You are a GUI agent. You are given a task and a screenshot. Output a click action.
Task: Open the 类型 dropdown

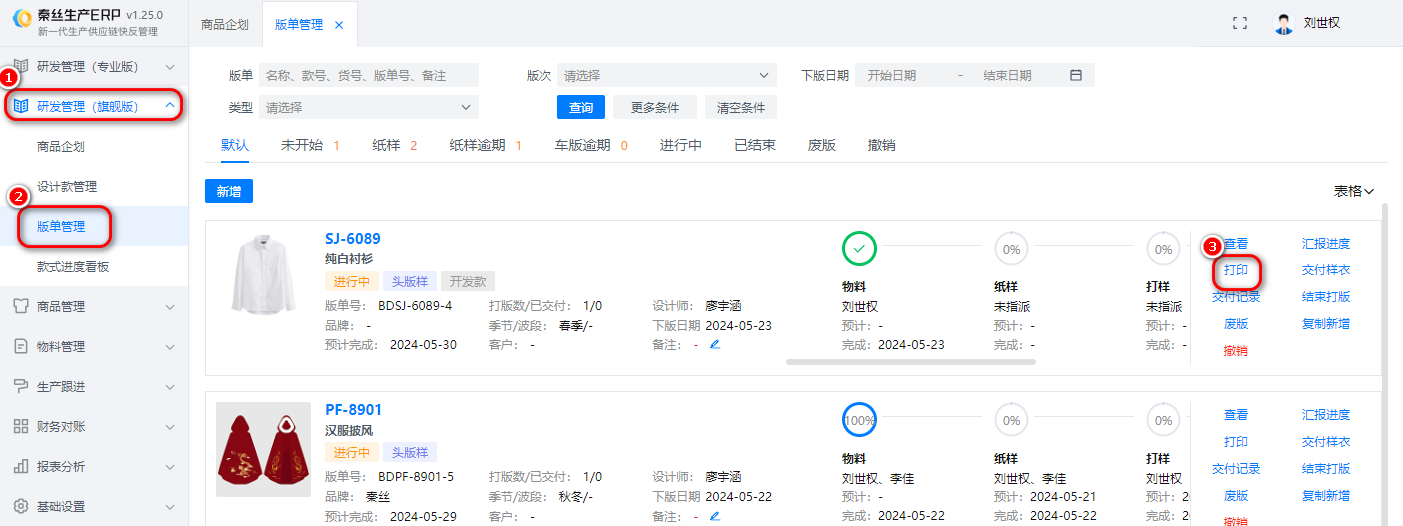pyautogui.click(x=368, y=107)
